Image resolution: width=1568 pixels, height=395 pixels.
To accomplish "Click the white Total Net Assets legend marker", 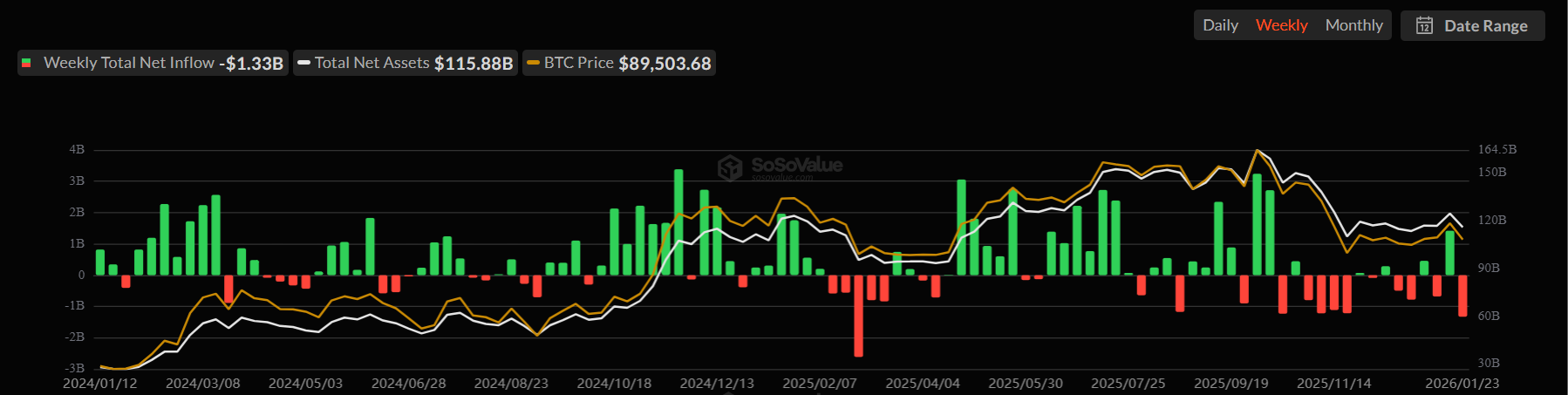I will [x=303, y=63].
